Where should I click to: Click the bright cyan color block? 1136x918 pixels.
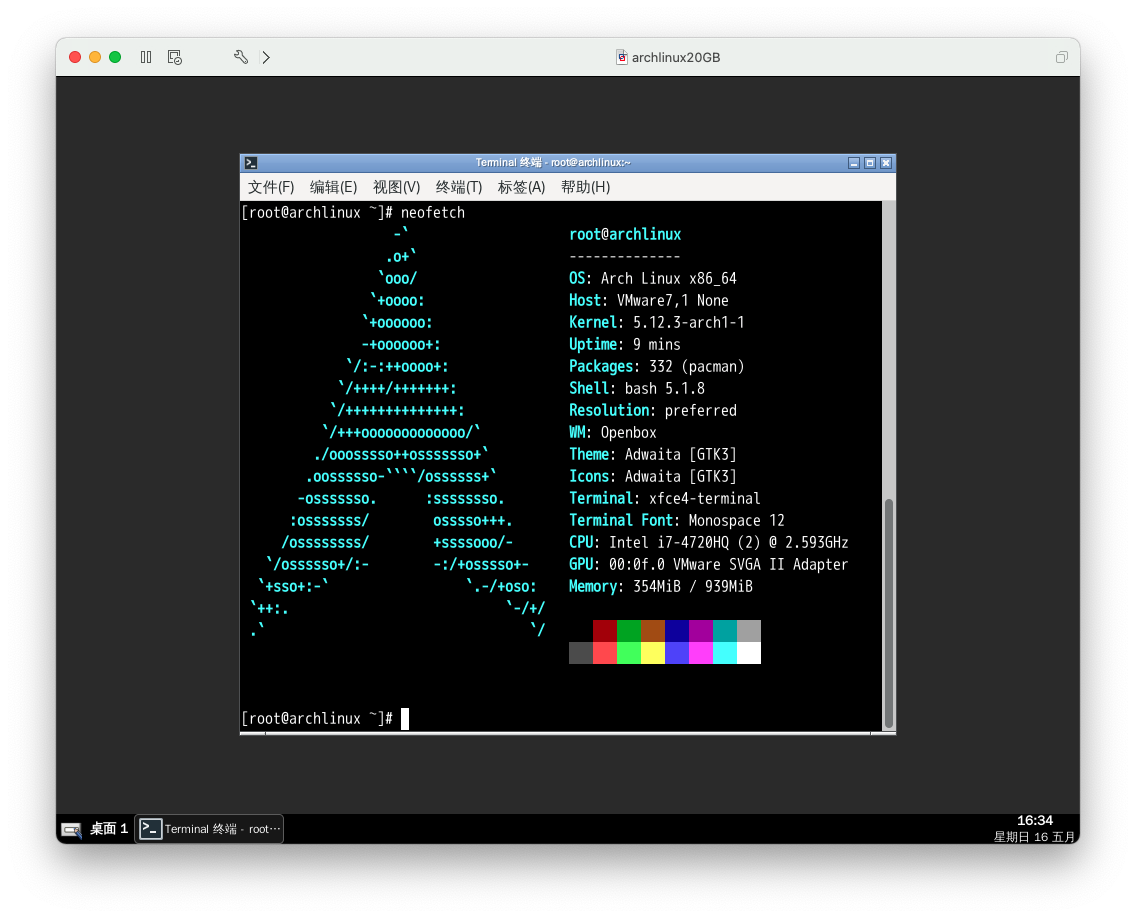[x=724, y=653]
